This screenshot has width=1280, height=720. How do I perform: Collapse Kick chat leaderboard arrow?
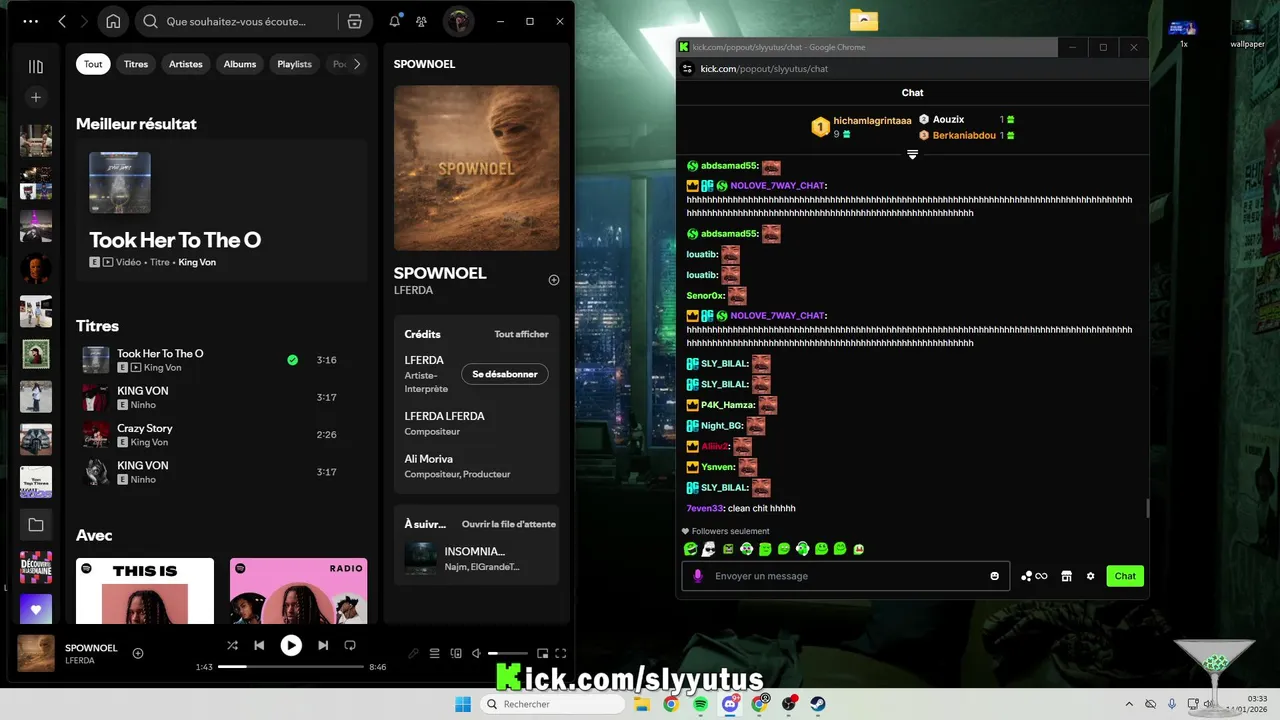point(912,154)
